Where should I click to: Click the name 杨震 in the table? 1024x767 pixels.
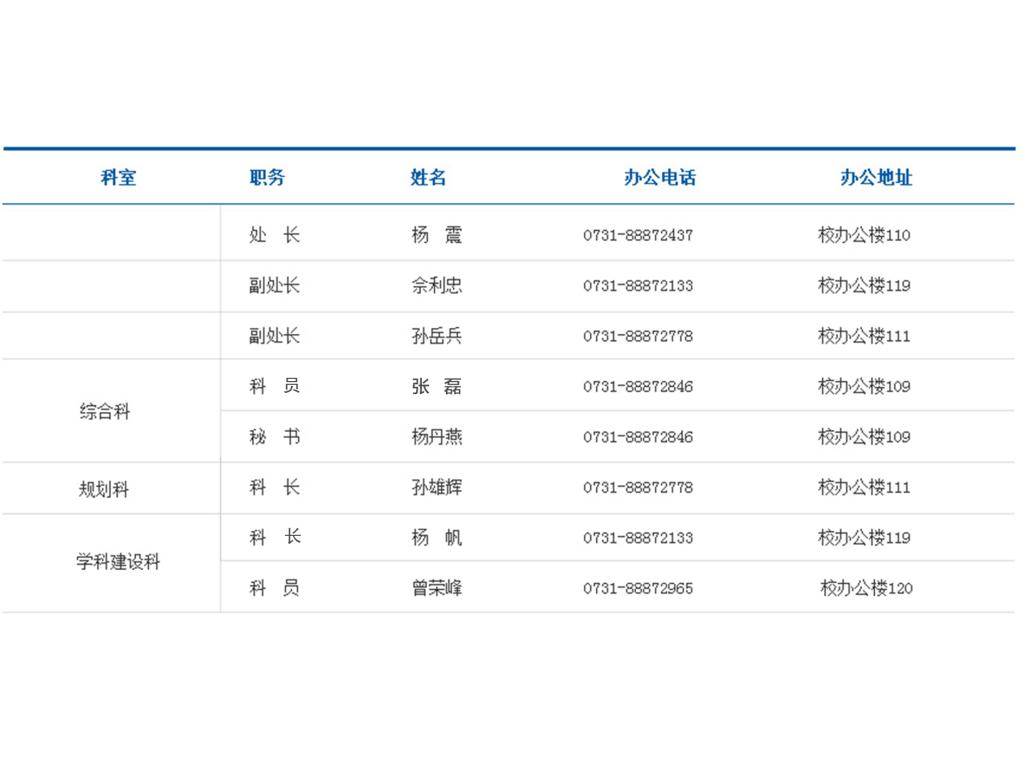[437, 236]
